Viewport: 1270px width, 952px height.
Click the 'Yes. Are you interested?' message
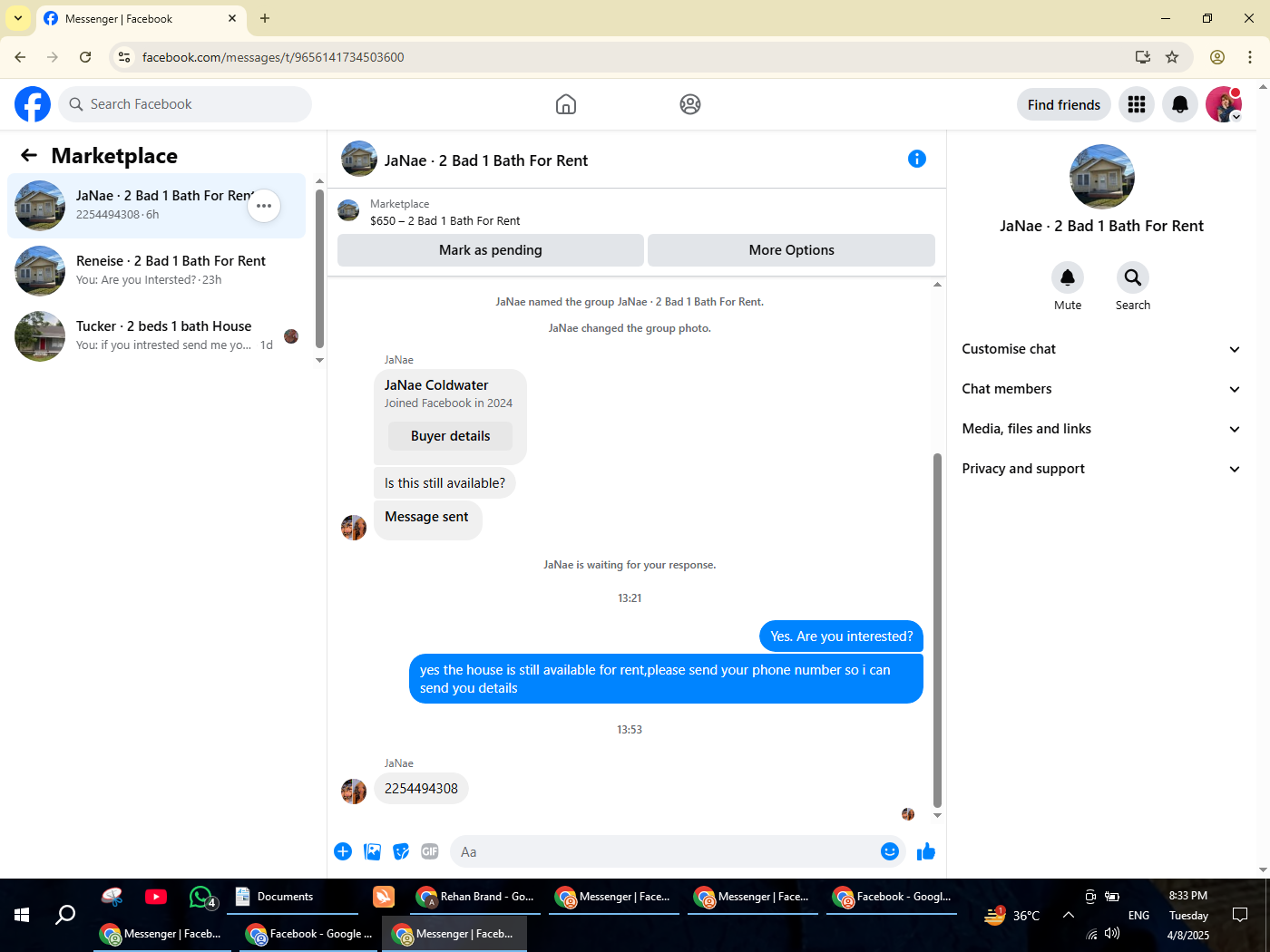point(842,636)
